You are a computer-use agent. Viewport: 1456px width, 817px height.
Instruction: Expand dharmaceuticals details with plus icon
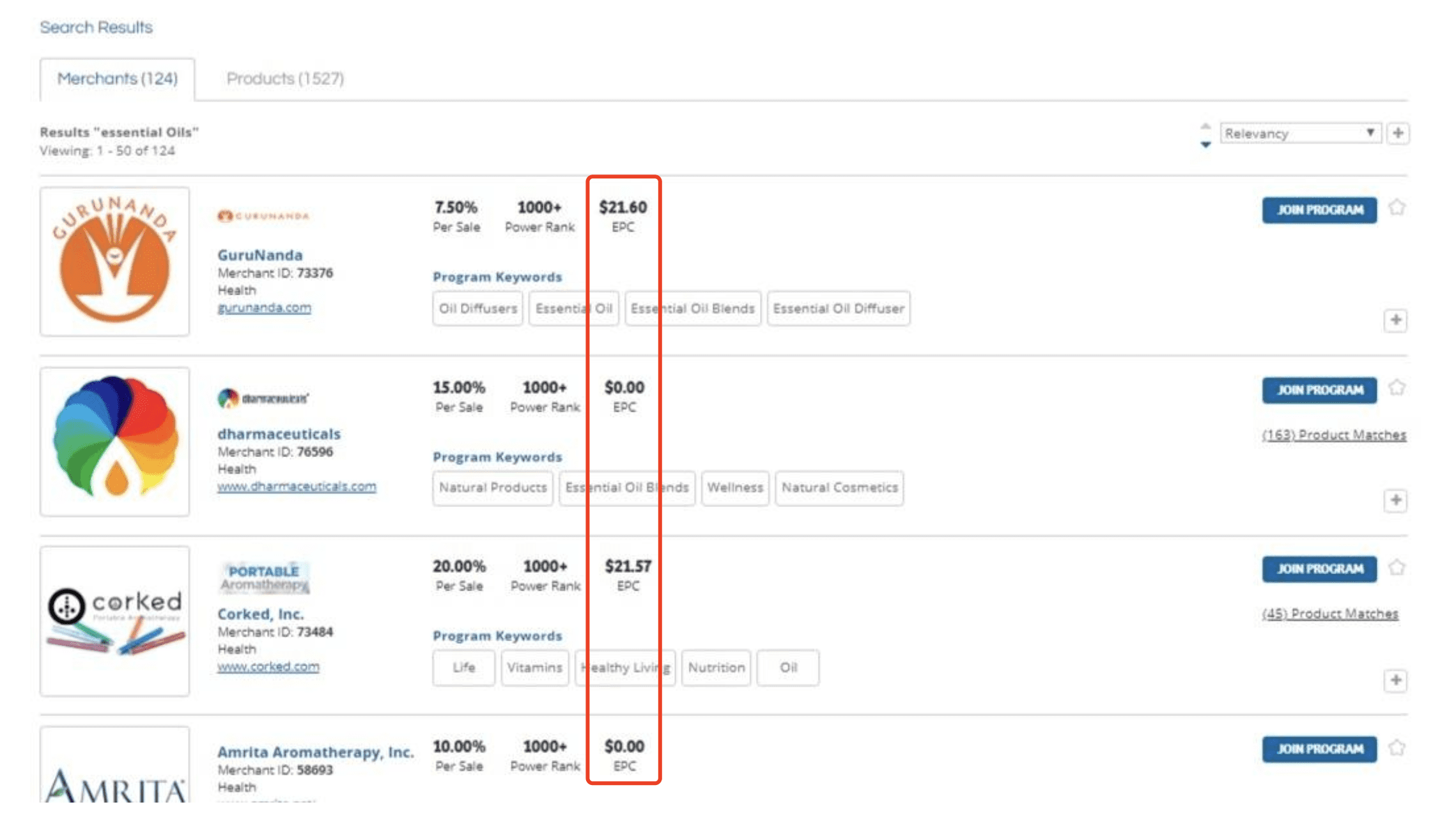click(1396, 500)
